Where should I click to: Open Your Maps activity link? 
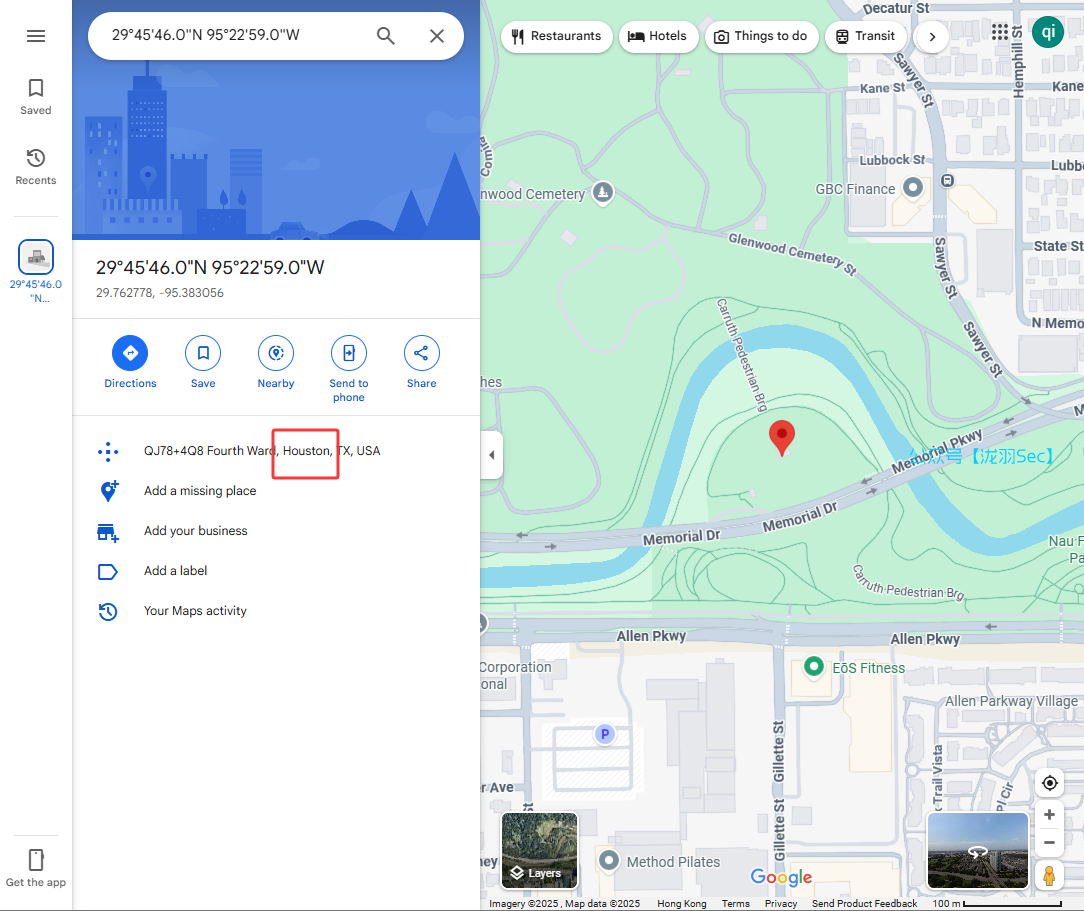(195, 611)
